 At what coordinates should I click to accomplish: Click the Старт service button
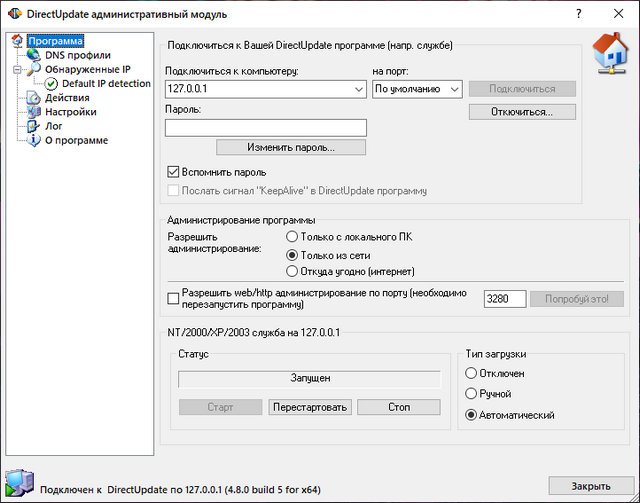pos(220,407)
